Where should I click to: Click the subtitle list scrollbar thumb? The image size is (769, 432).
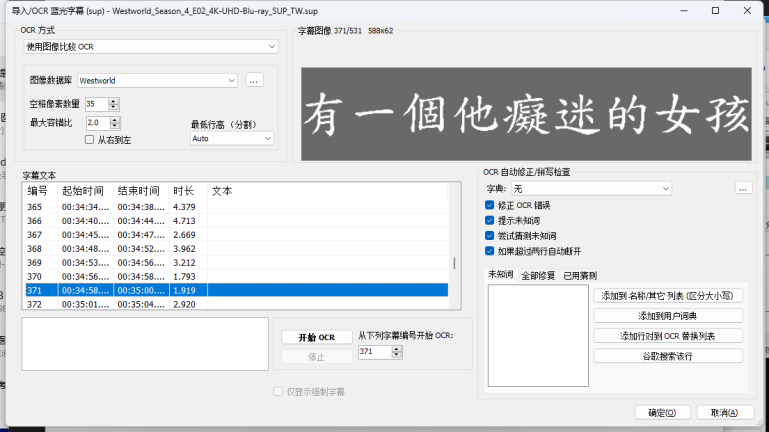[x=454, y=263]
